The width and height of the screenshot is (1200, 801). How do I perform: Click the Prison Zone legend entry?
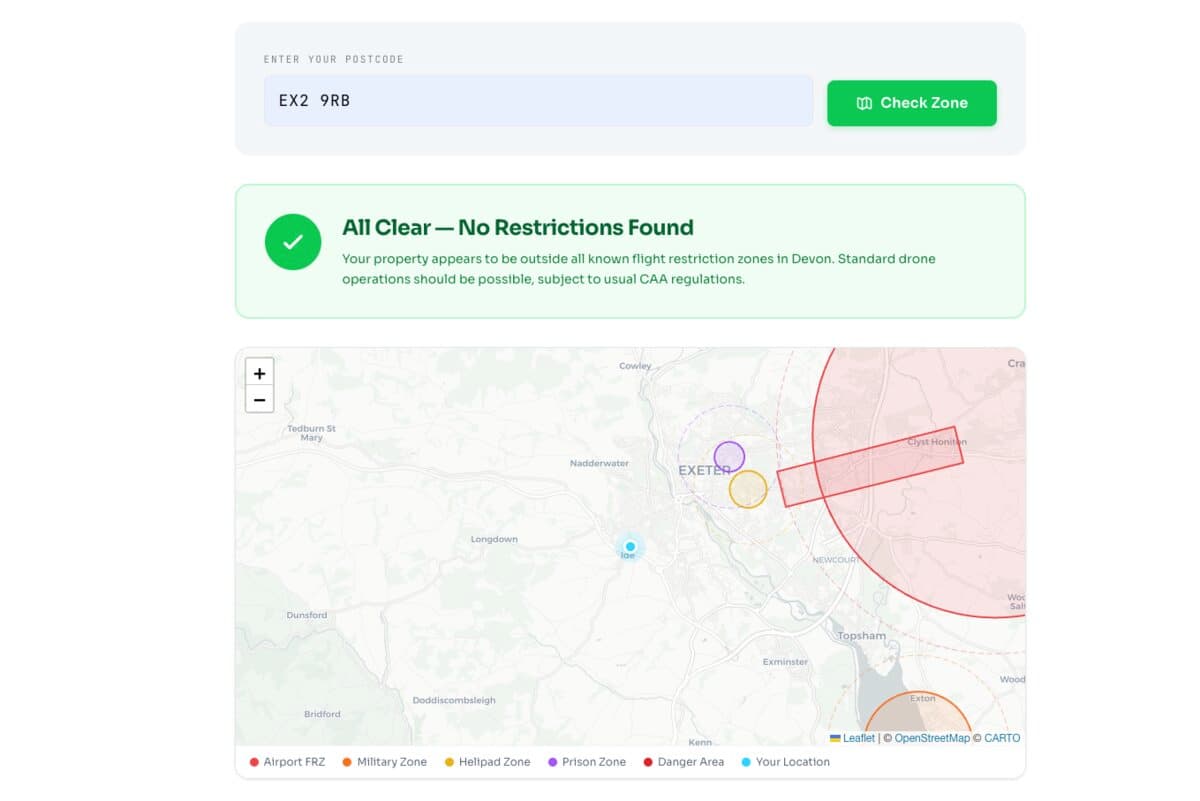tap(587, 762)
